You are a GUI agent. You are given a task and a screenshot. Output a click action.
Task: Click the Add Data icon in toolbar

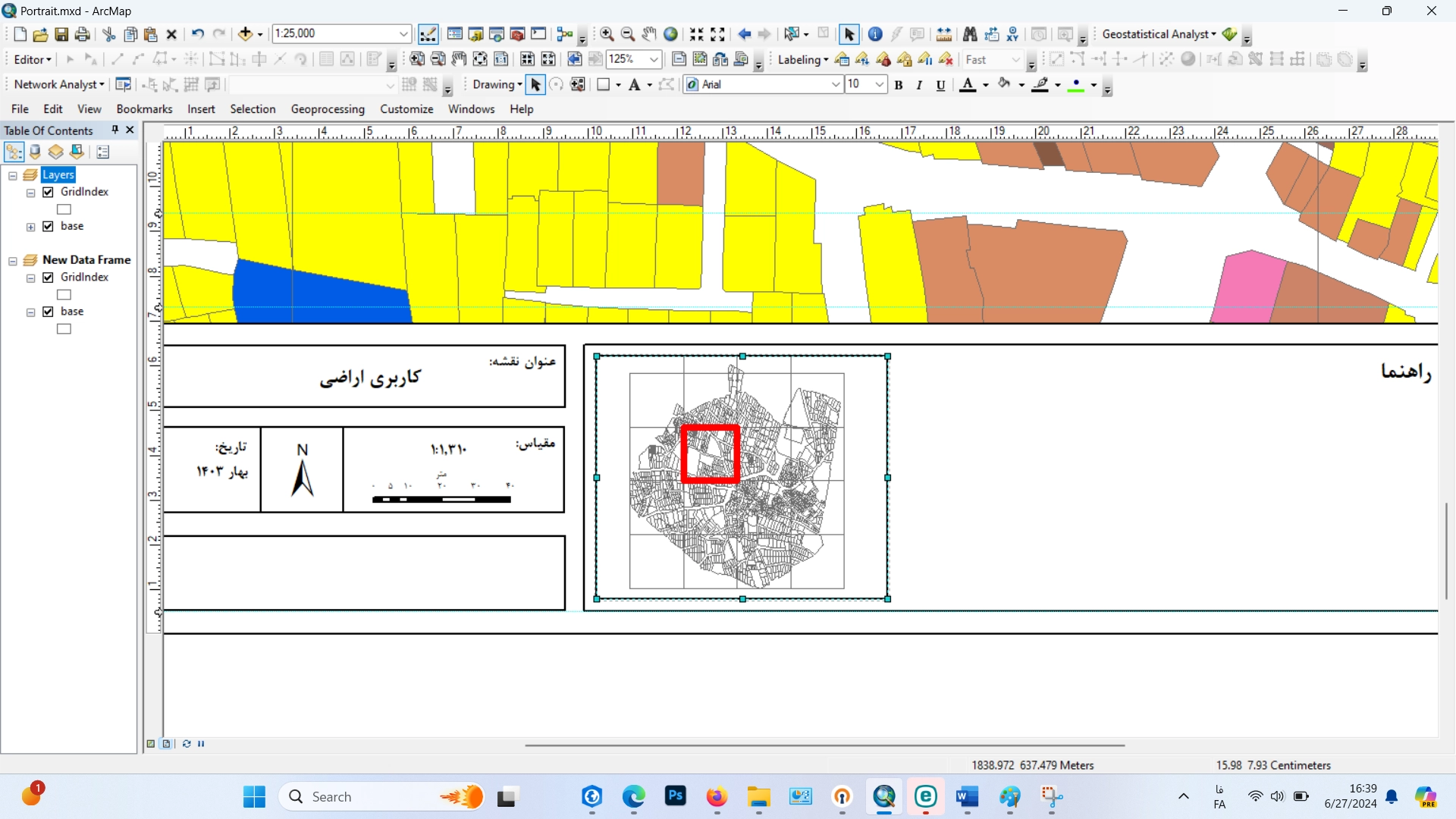[246, 34]
